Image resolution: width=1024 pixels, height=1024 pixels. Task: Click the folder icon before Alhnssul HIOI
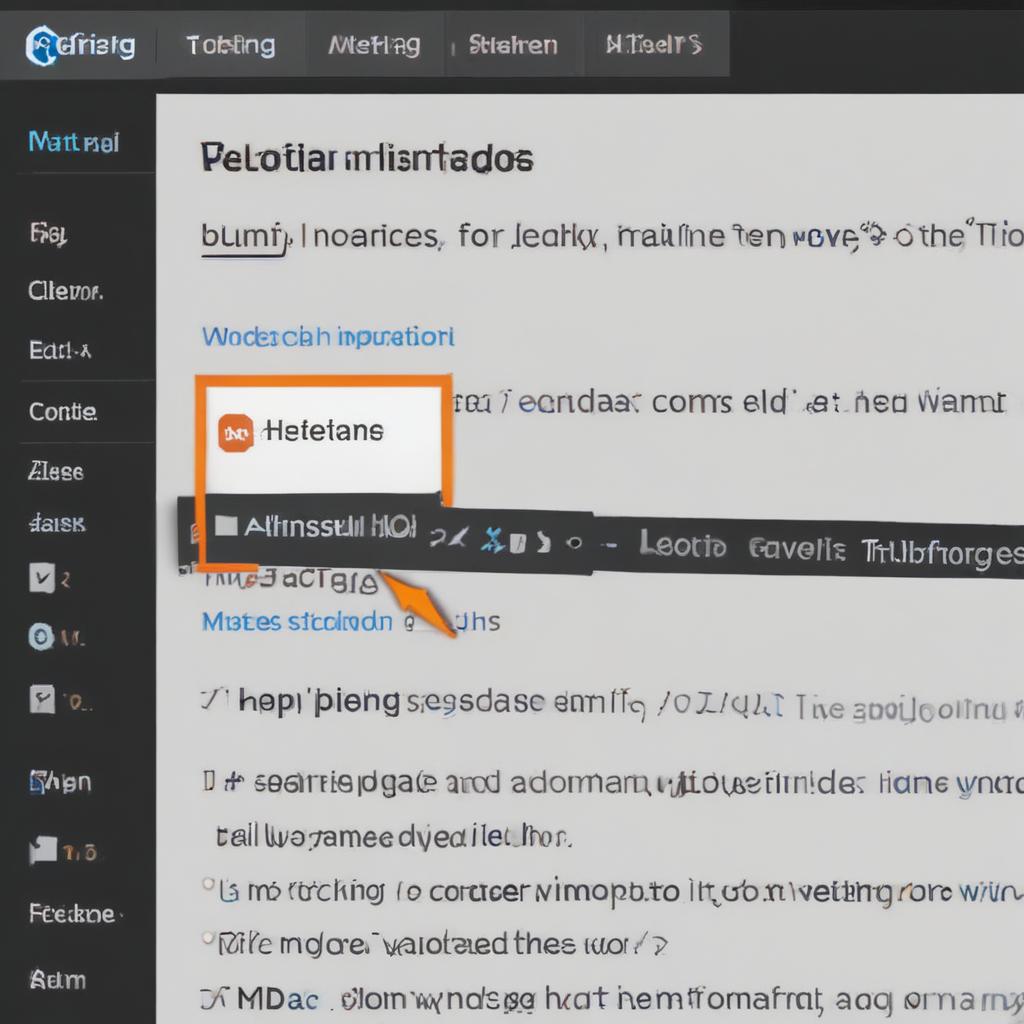tap(226, 526)
